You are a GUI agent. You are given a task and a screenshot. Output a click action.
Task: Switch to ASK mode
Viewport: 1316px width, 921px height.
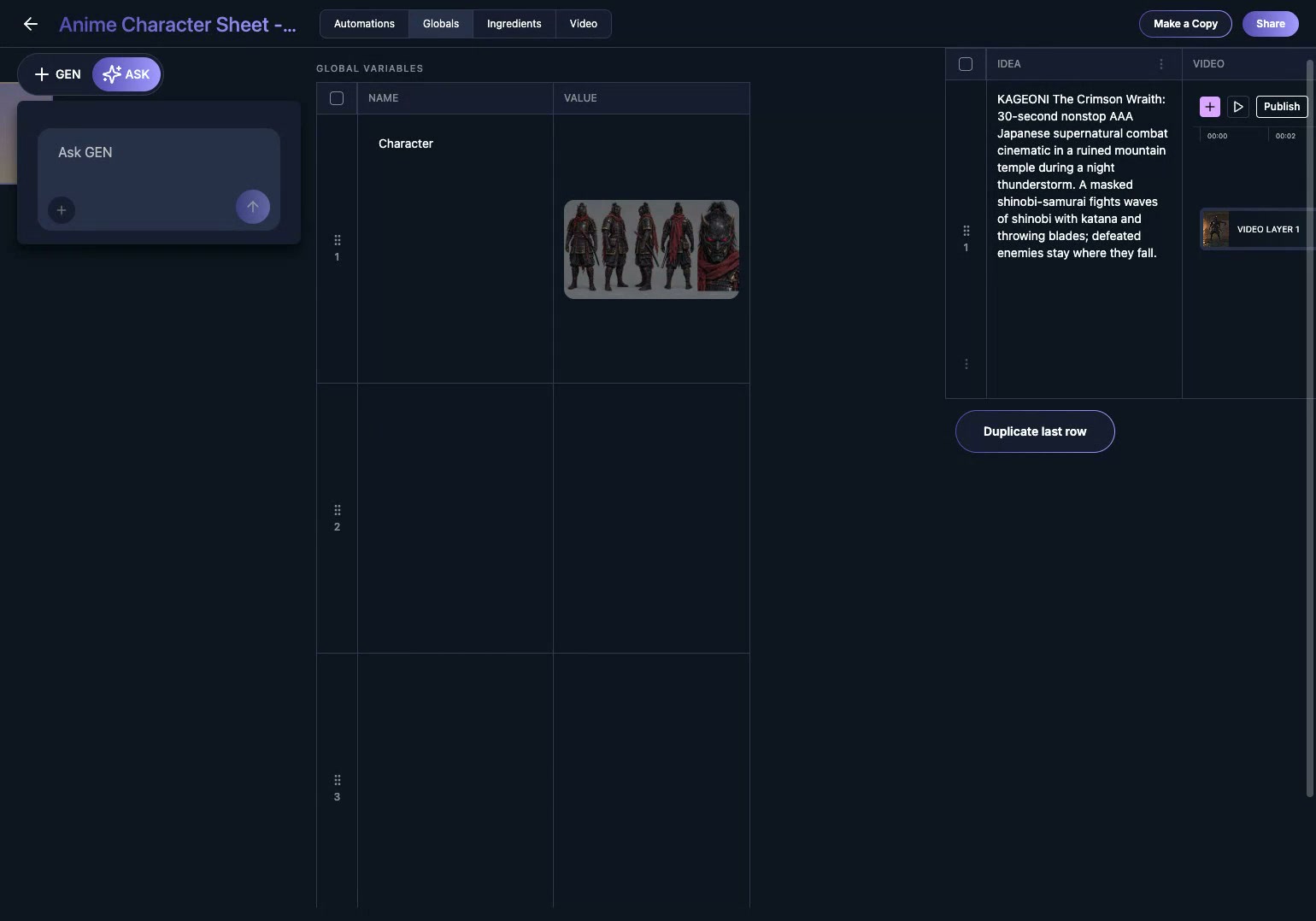click(x=126, y=74)
